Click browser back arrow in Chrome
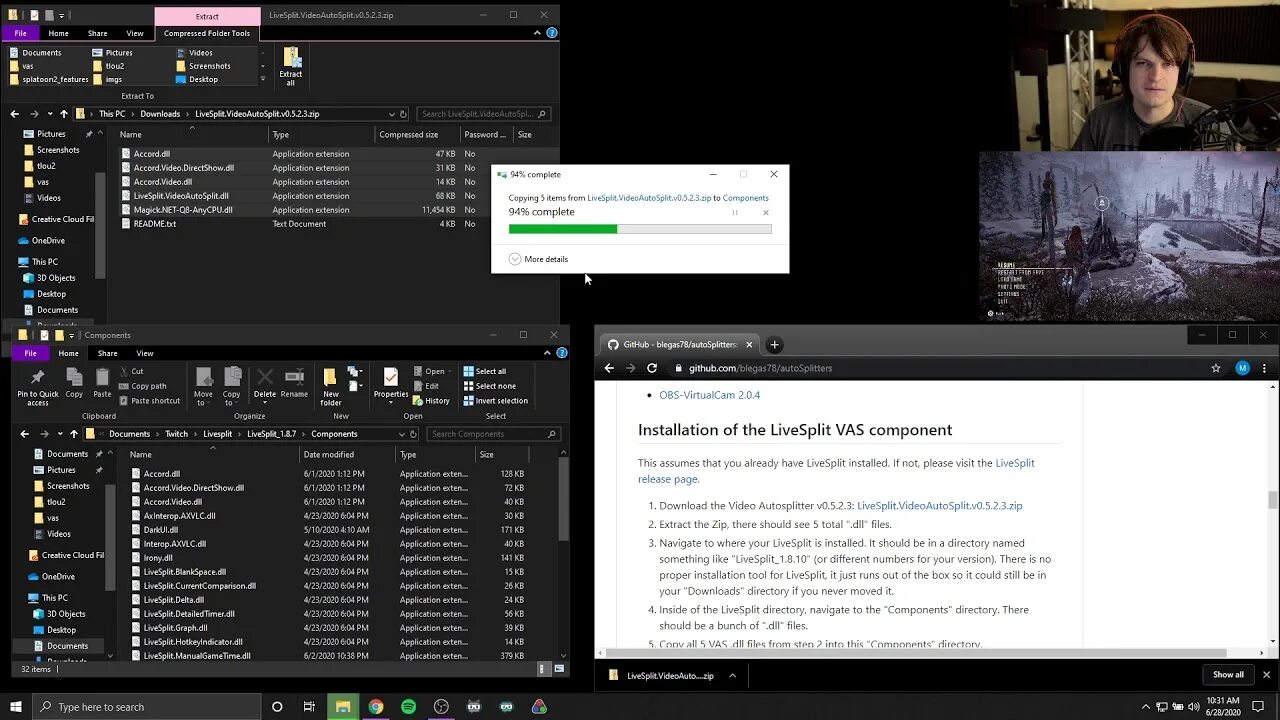The width and height of the screenshot is (1280, 720). coord(609,368)
